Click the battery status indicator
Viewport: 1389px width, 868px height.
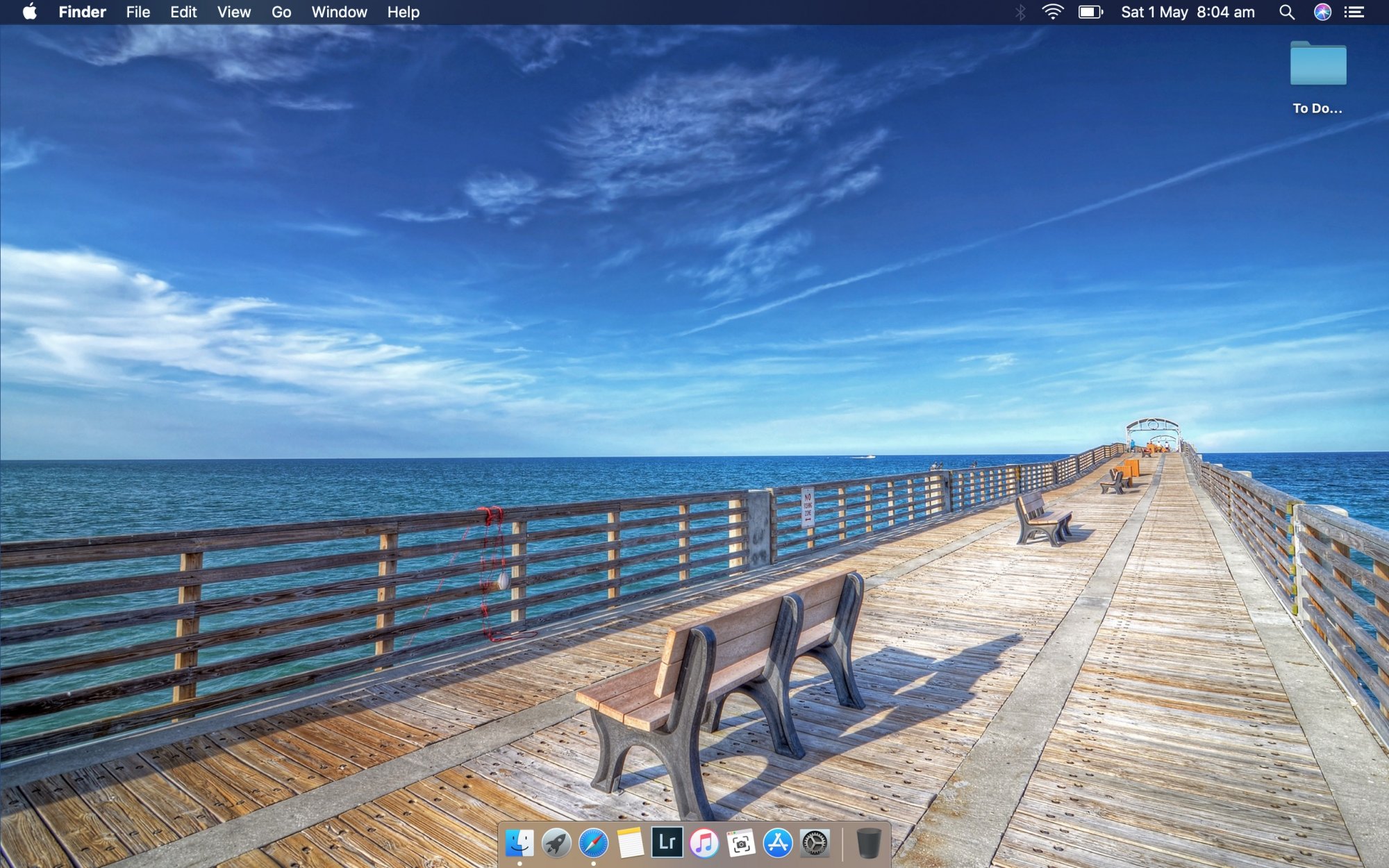pos(1090,12)
